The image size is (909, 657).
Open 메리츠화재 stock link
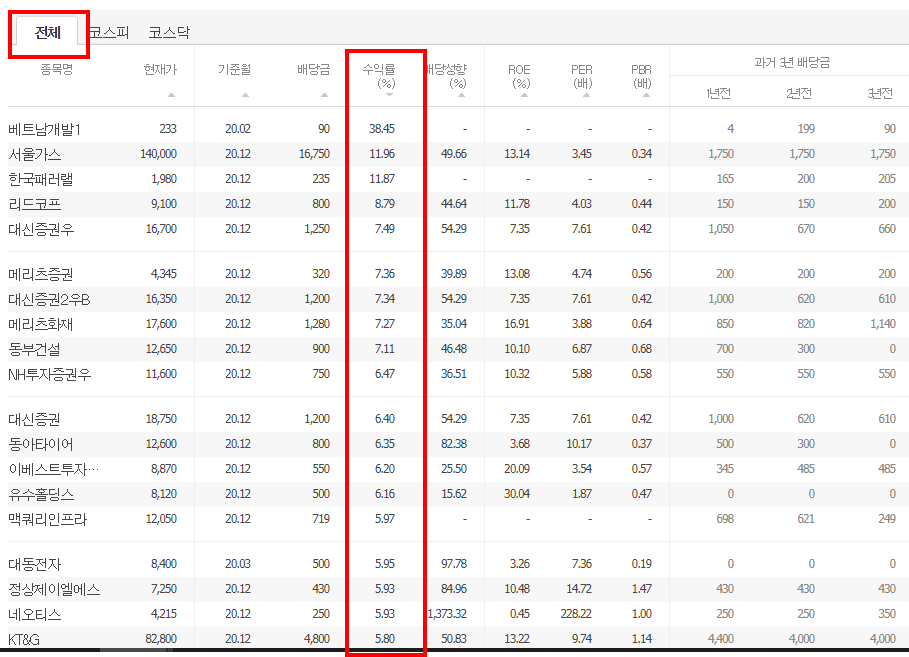[x=41, y=324]
